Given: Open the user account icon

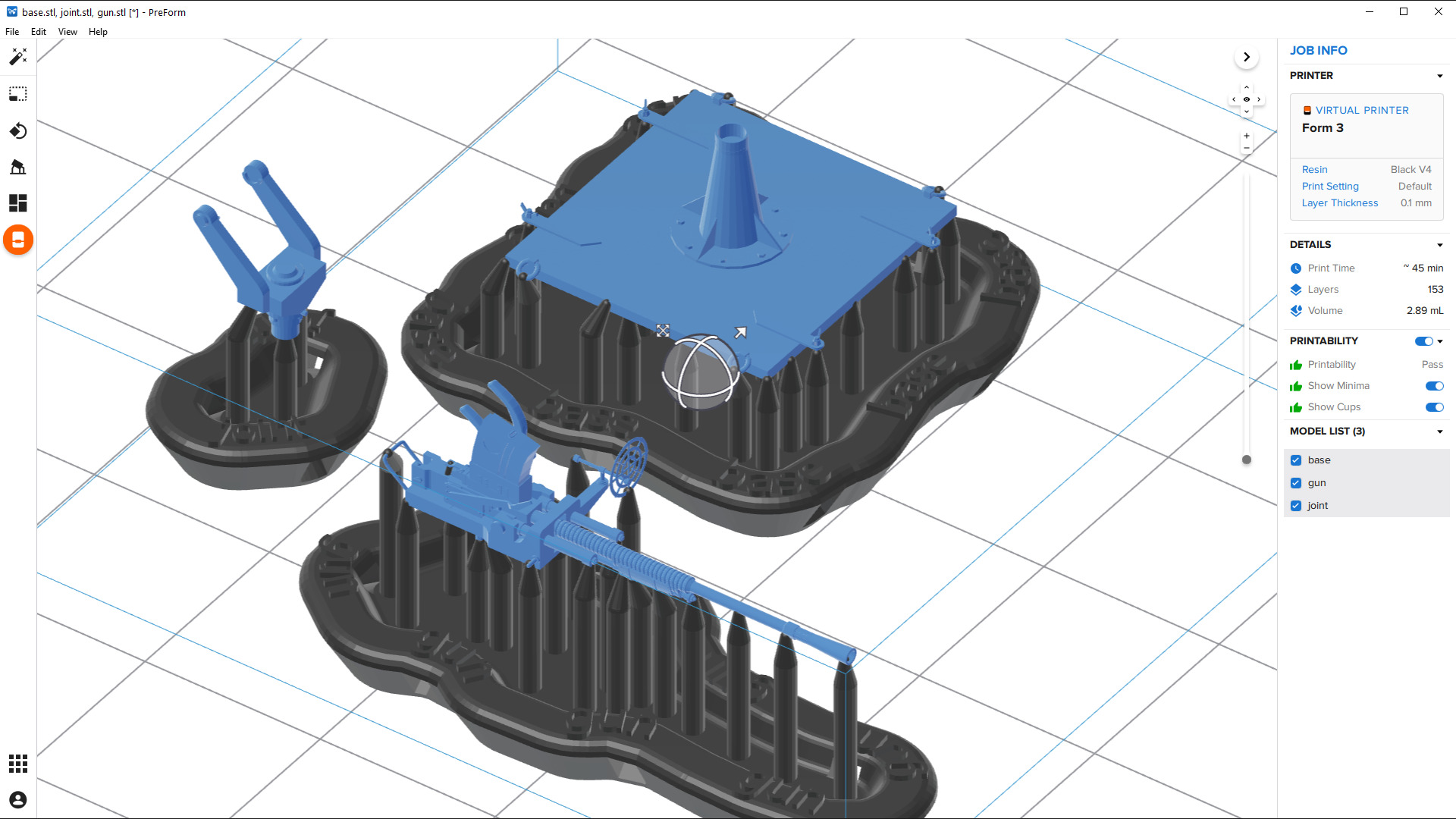Looking at the screenshot, I should (18, 800).
